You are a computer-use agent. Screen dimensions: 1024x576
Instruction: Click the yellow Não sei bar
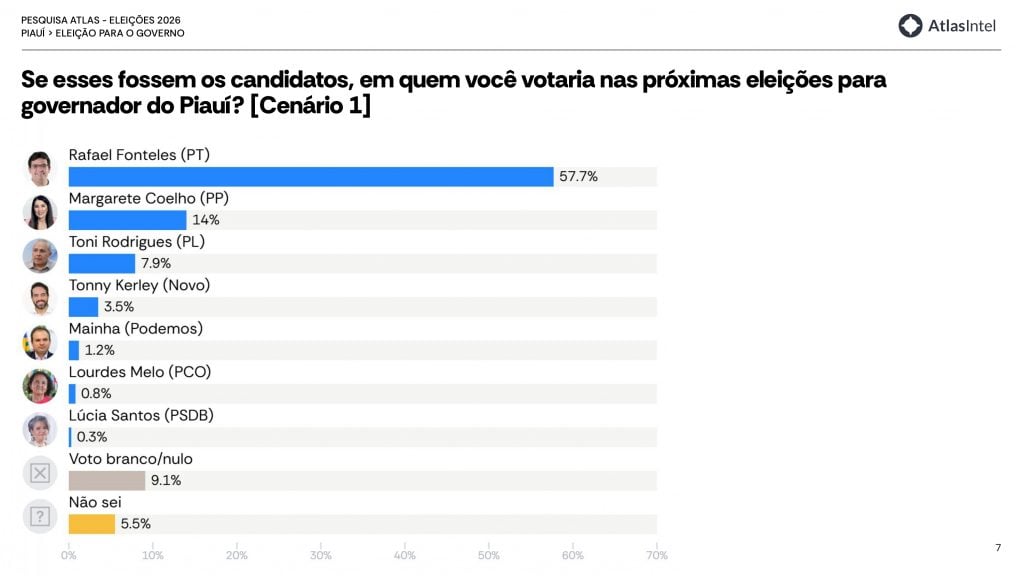pos(91,524)
